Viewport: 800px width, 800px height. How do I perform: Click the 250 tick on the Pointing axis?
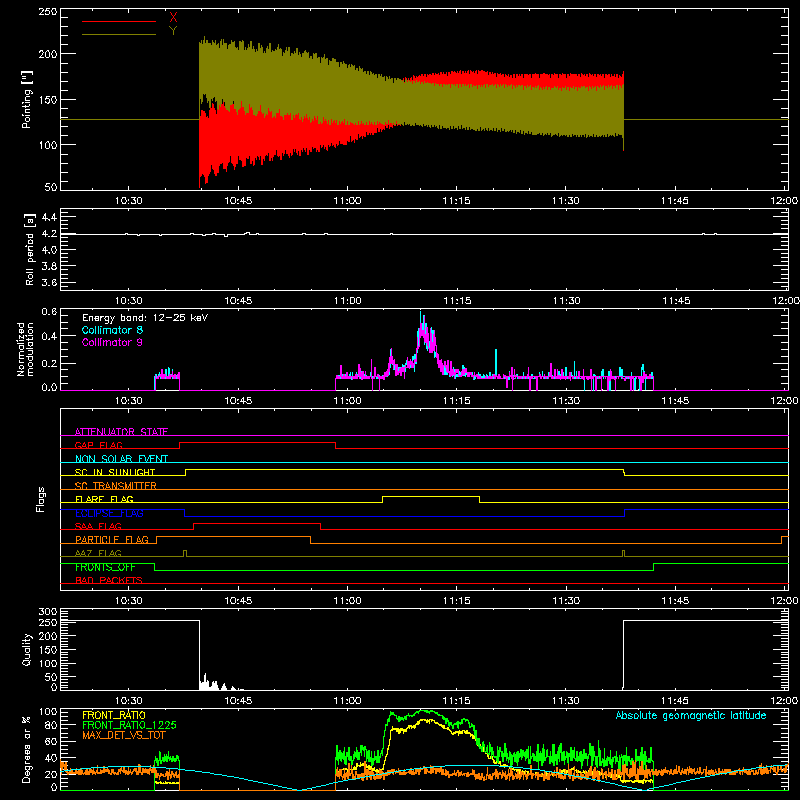pyautogui.click(x=47, y=12)
